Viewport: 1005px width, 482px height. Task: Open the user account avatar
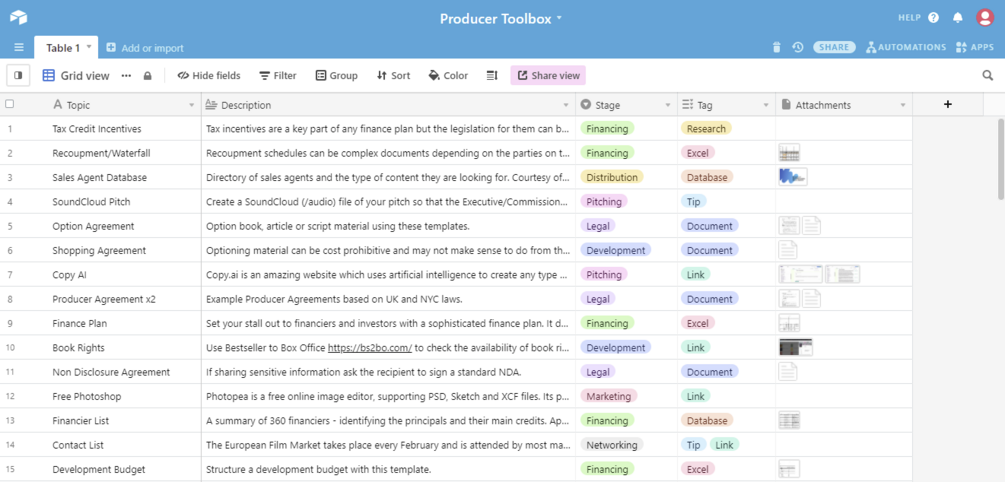click(x=984, y=18)
